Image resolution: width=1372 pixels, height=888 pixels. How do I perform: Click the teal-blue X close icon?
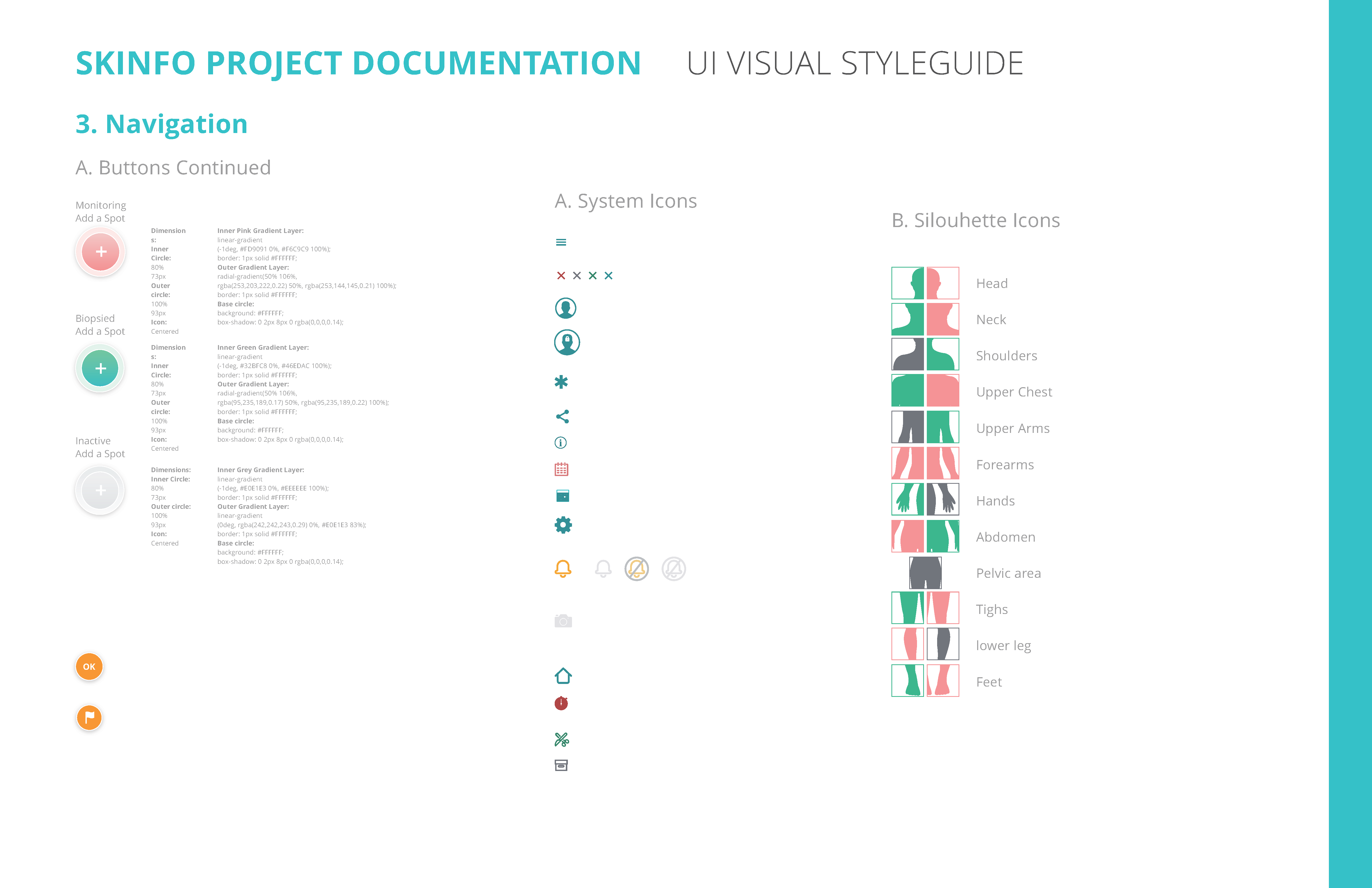click(609, 276)
